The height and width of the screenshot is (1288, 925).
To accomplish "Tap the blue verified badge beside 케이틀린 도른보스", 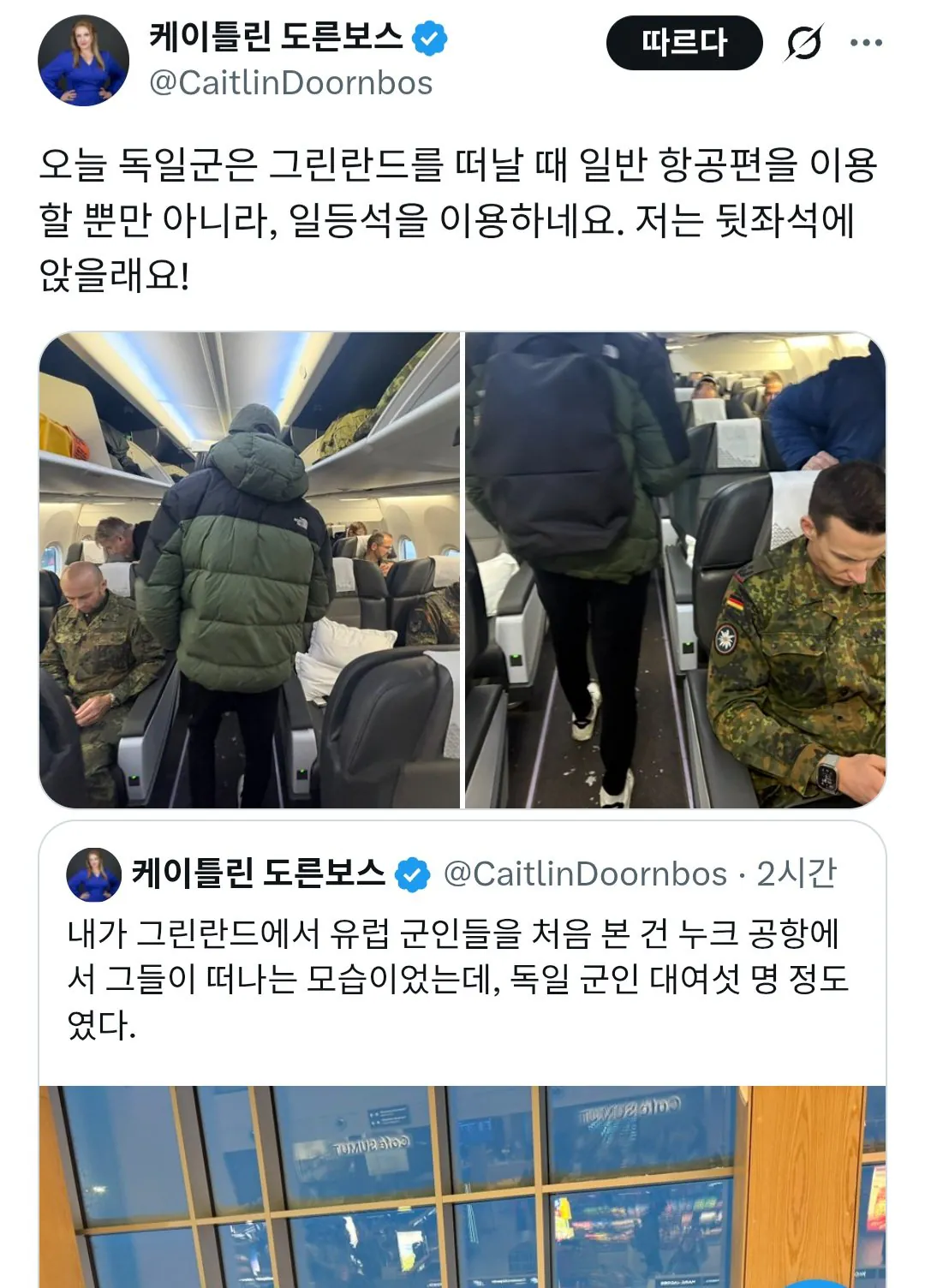I will (x=430, y=39).
